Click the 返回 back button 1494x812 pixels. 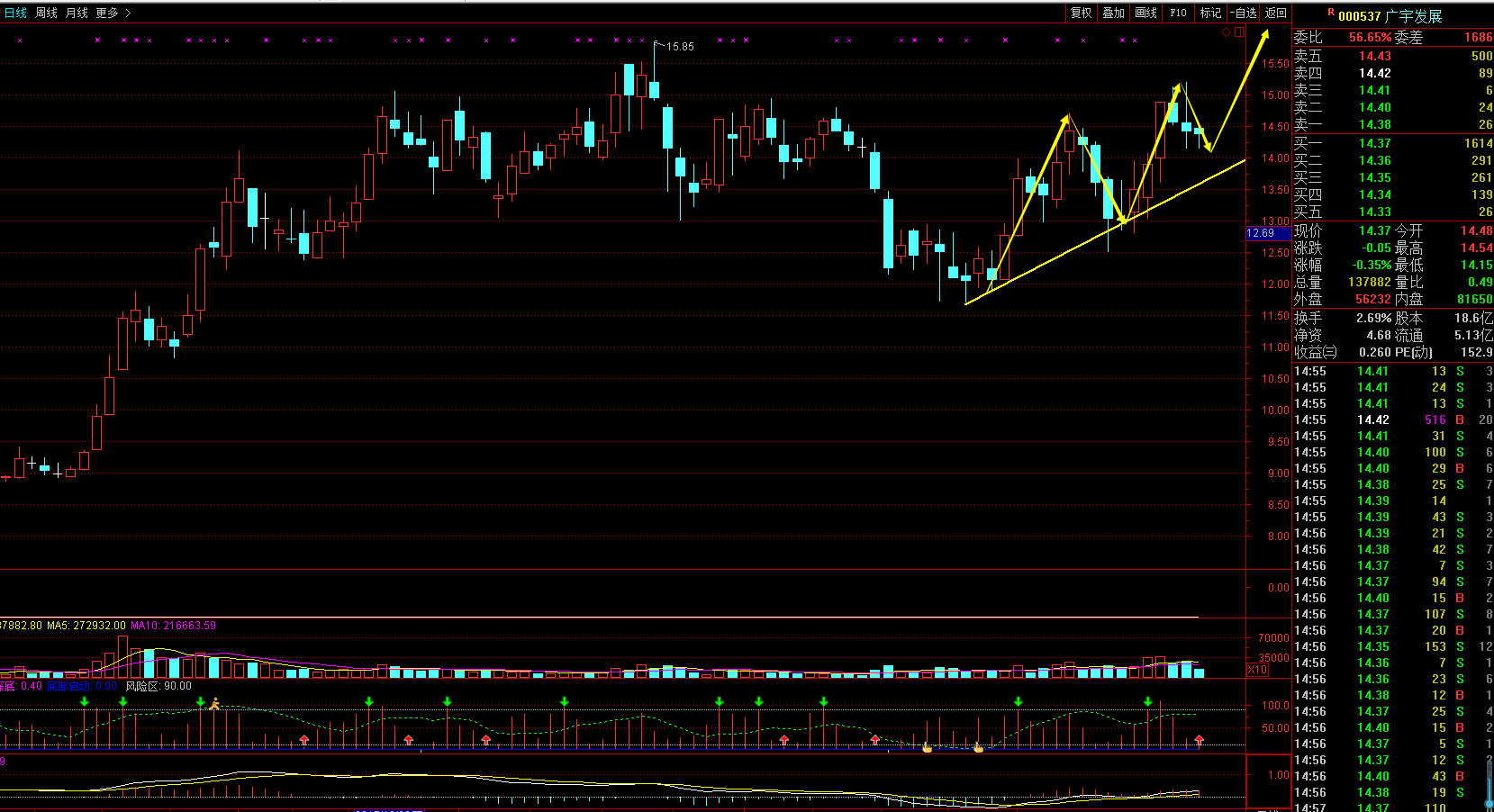(1276, 13)
